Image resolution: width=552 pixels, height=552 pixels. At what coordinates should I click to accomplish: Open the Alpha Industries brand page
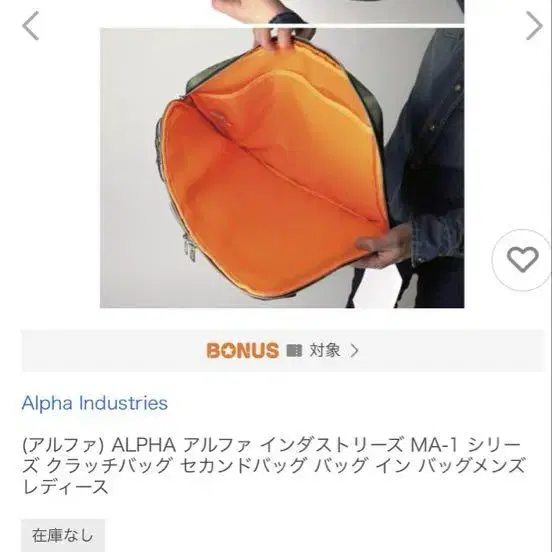pos(94,403)
